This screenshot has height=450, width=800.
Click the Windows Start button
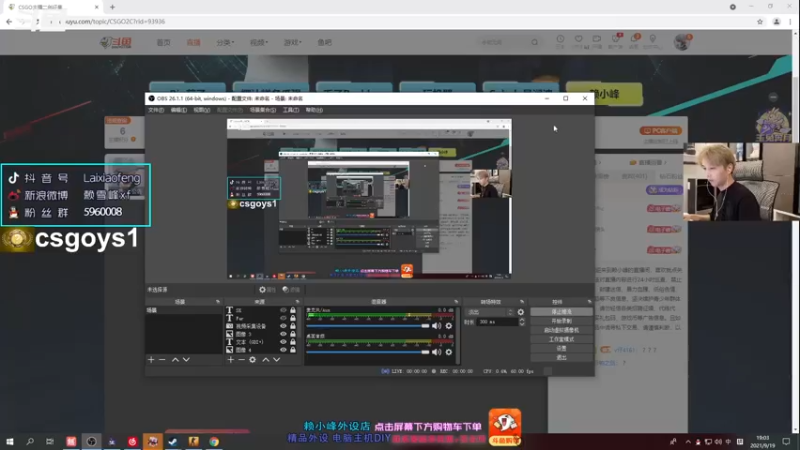(10, 442)
